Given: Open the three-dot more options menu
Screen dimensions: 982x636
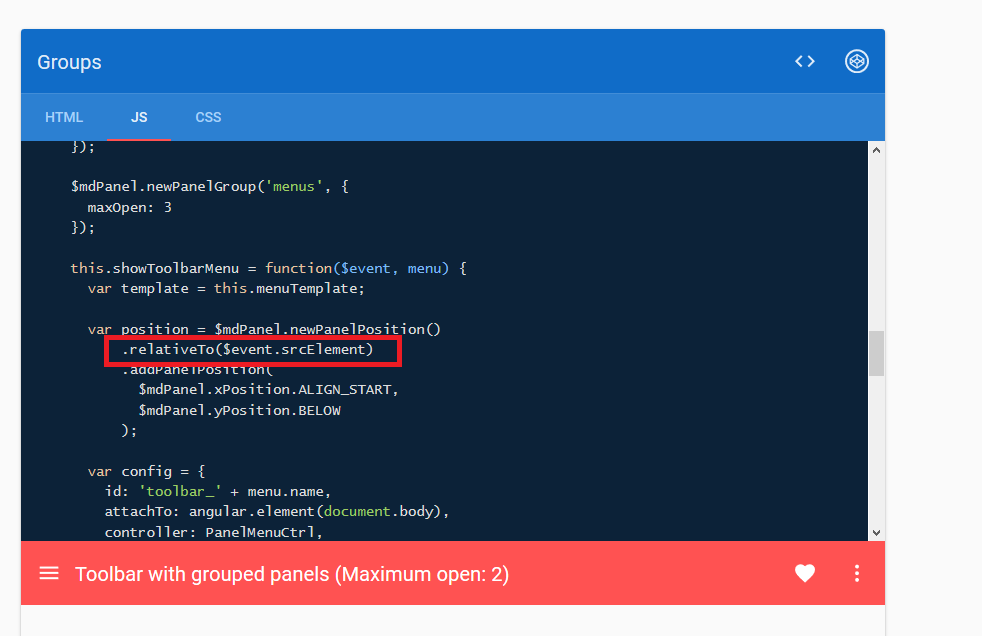Looking at the screenshot, I should tap(857, 573).
